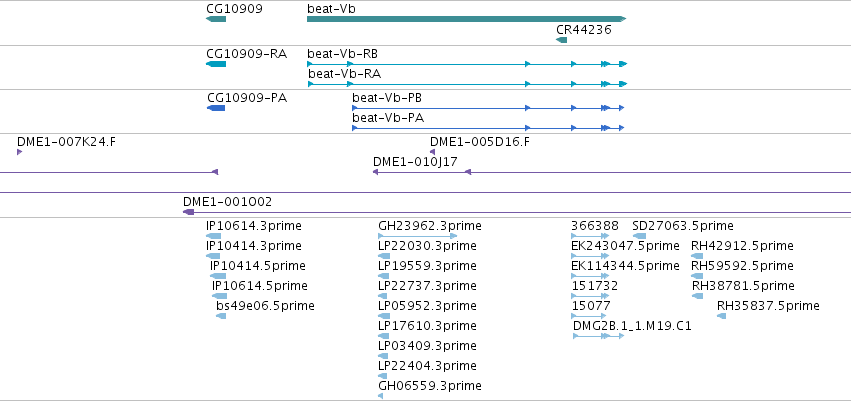Select the beat-Vb-RA transcript feature
Image resolution: width=851 pixels, height=401 pixels.
click(x=467, y=84)
